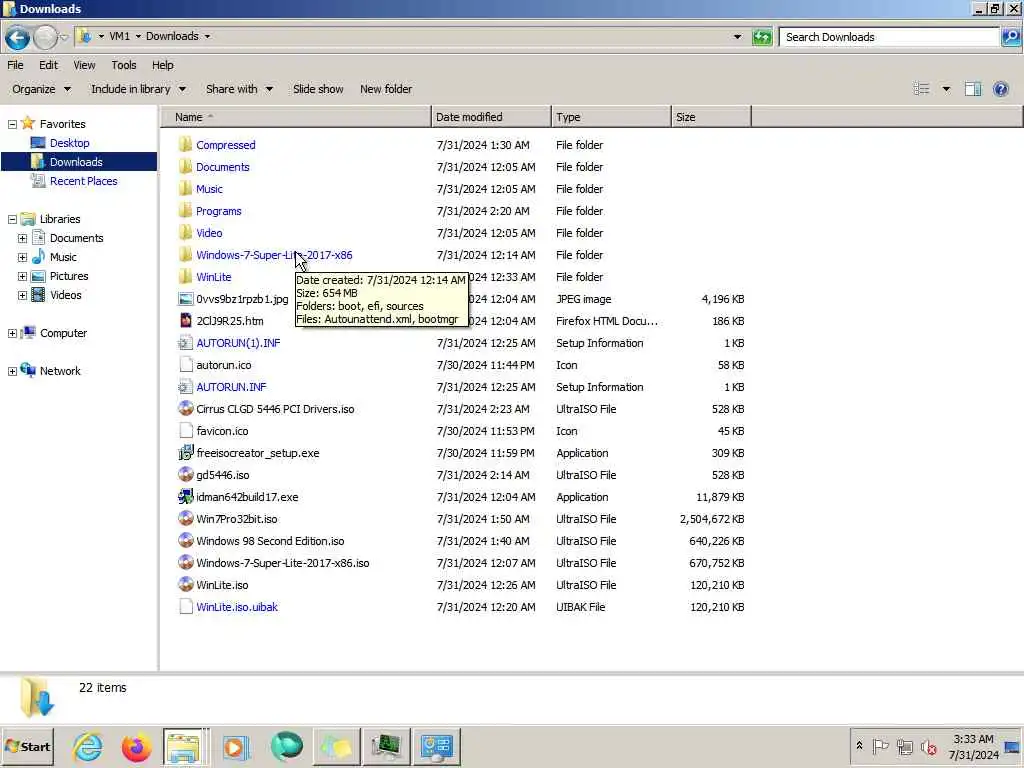Select the 0vvs9bz1rpzb1.jpg image icon

click(185, 298)
